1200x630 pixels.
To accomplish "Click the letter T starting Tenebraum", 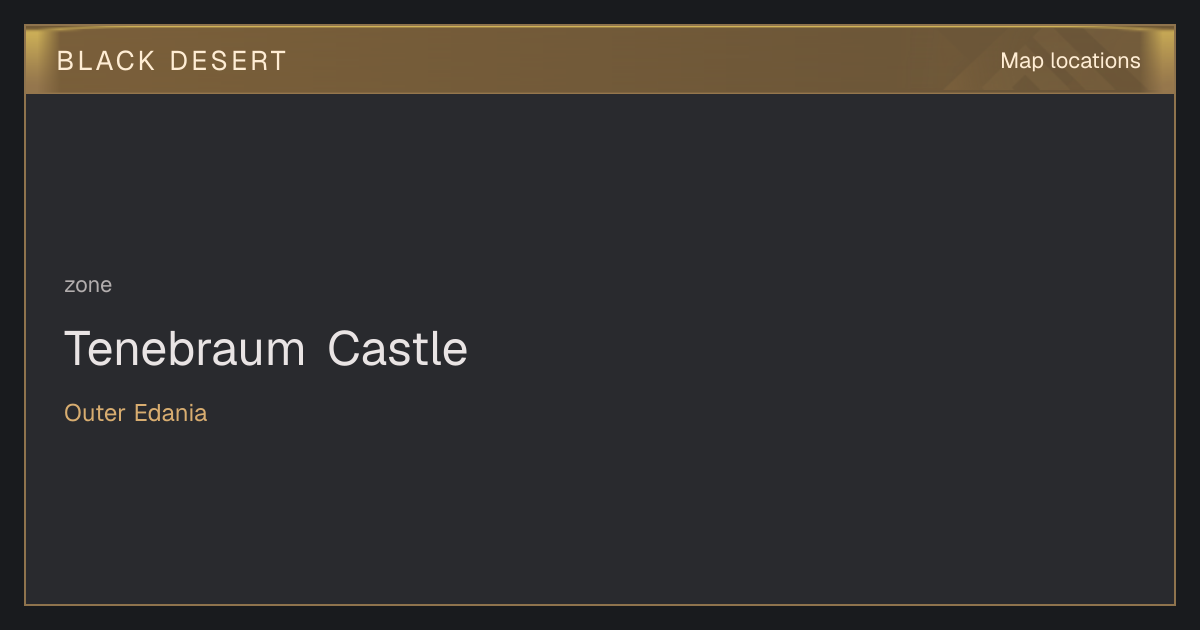I will [x=77, y=349].
